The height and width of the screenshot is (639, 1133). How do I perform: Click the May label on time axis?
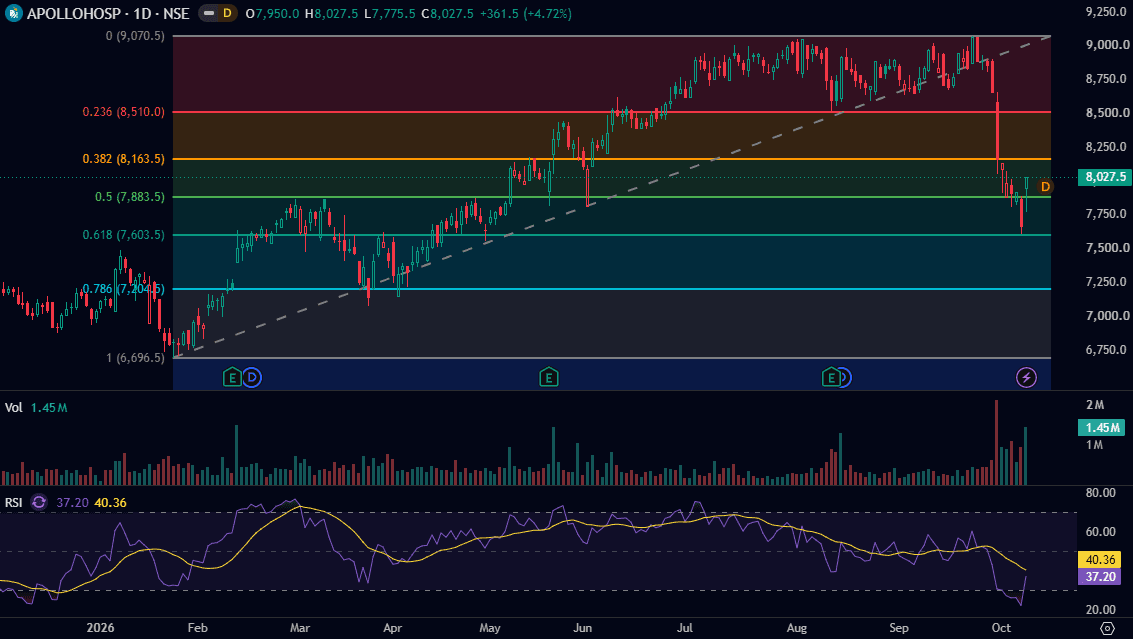(x=490, y=627)
